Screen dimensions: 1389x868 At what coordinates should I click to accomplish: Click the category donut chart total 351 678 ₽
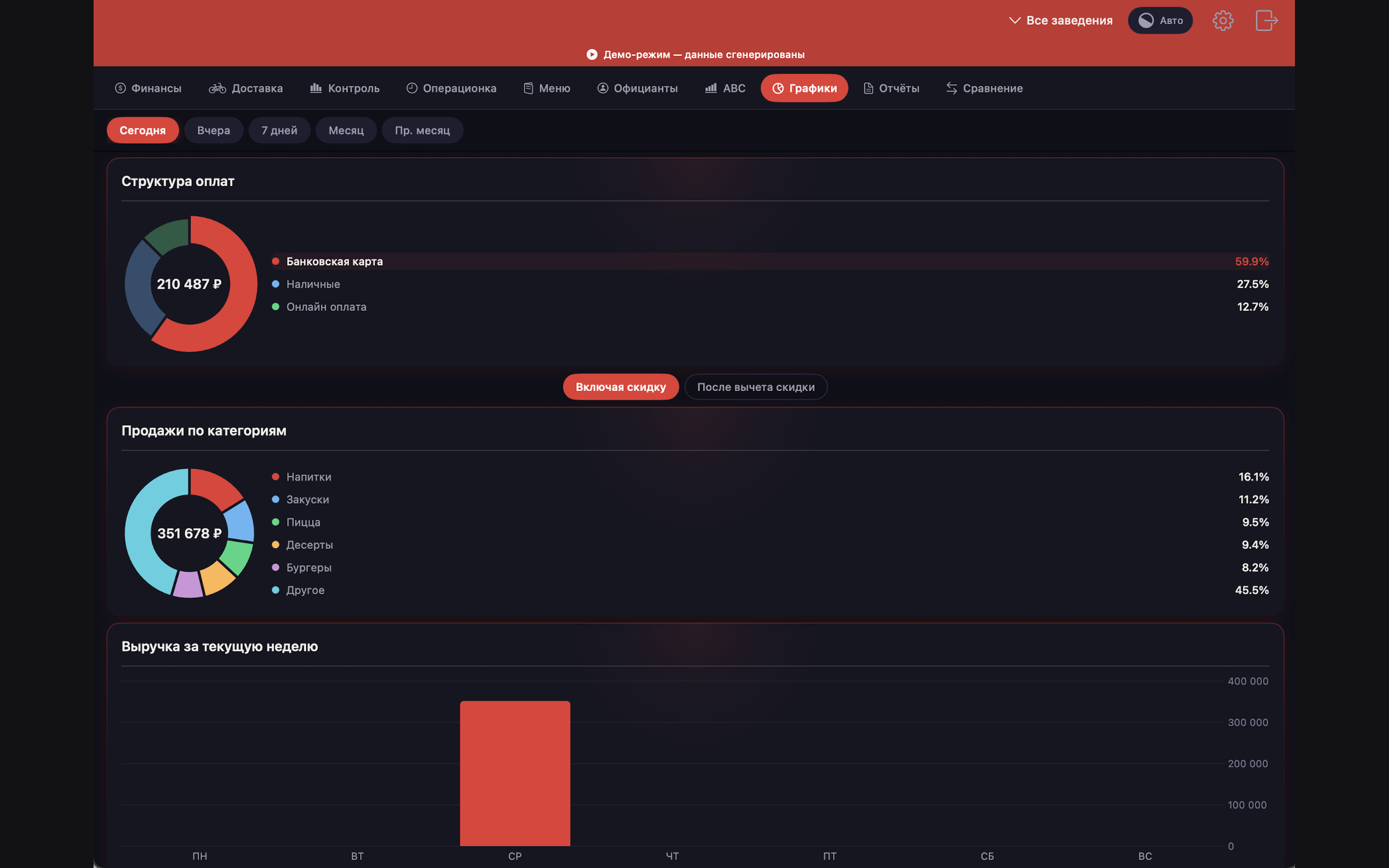[189, 533]
